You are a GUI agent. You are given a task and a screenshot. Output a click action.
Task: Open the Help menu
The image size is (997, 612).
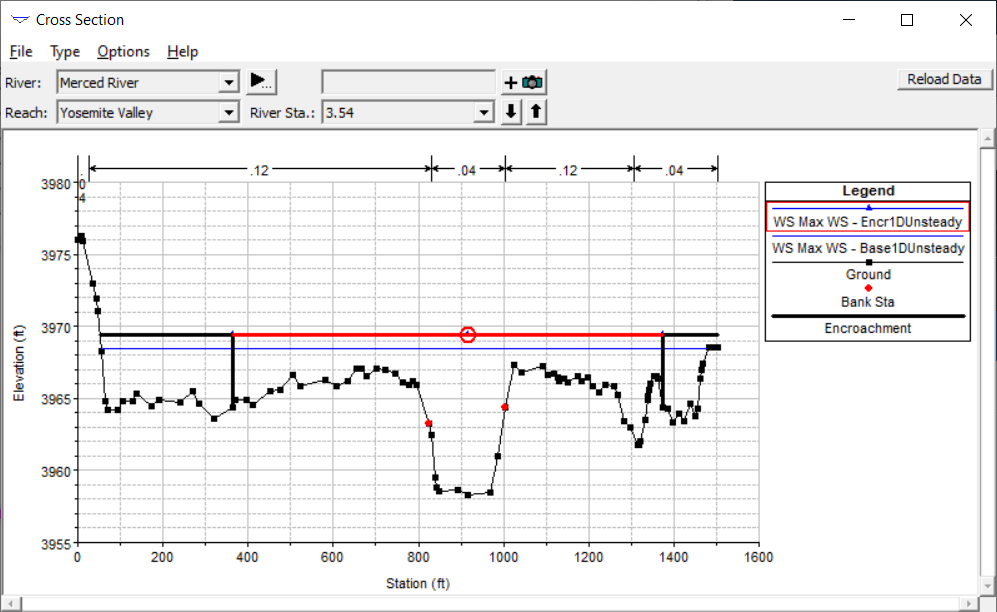pyautogui.click(x=182, y=52)
